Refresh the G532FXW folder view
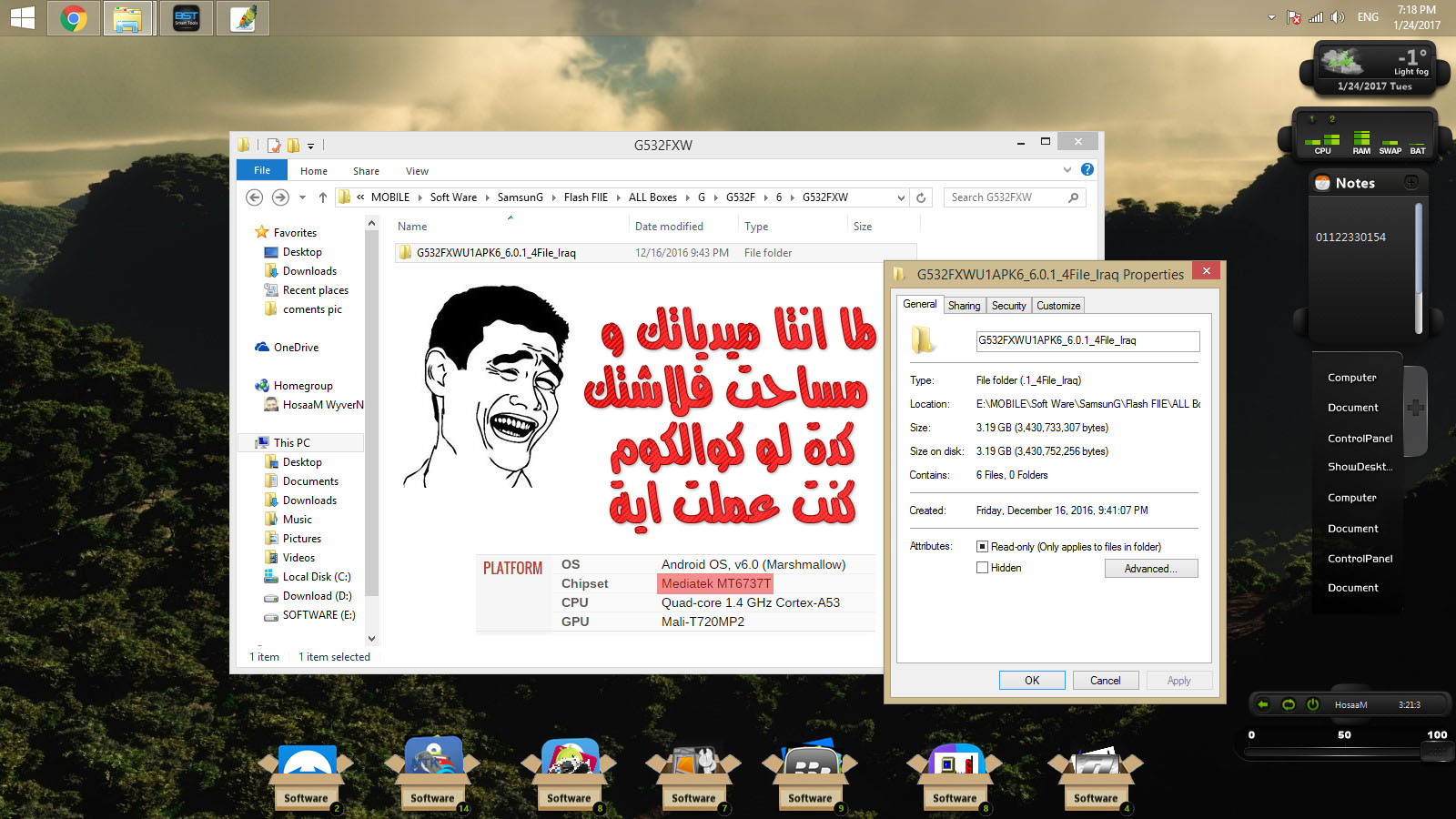Viewport: 1456px width, 819px height. click(921, 197)
